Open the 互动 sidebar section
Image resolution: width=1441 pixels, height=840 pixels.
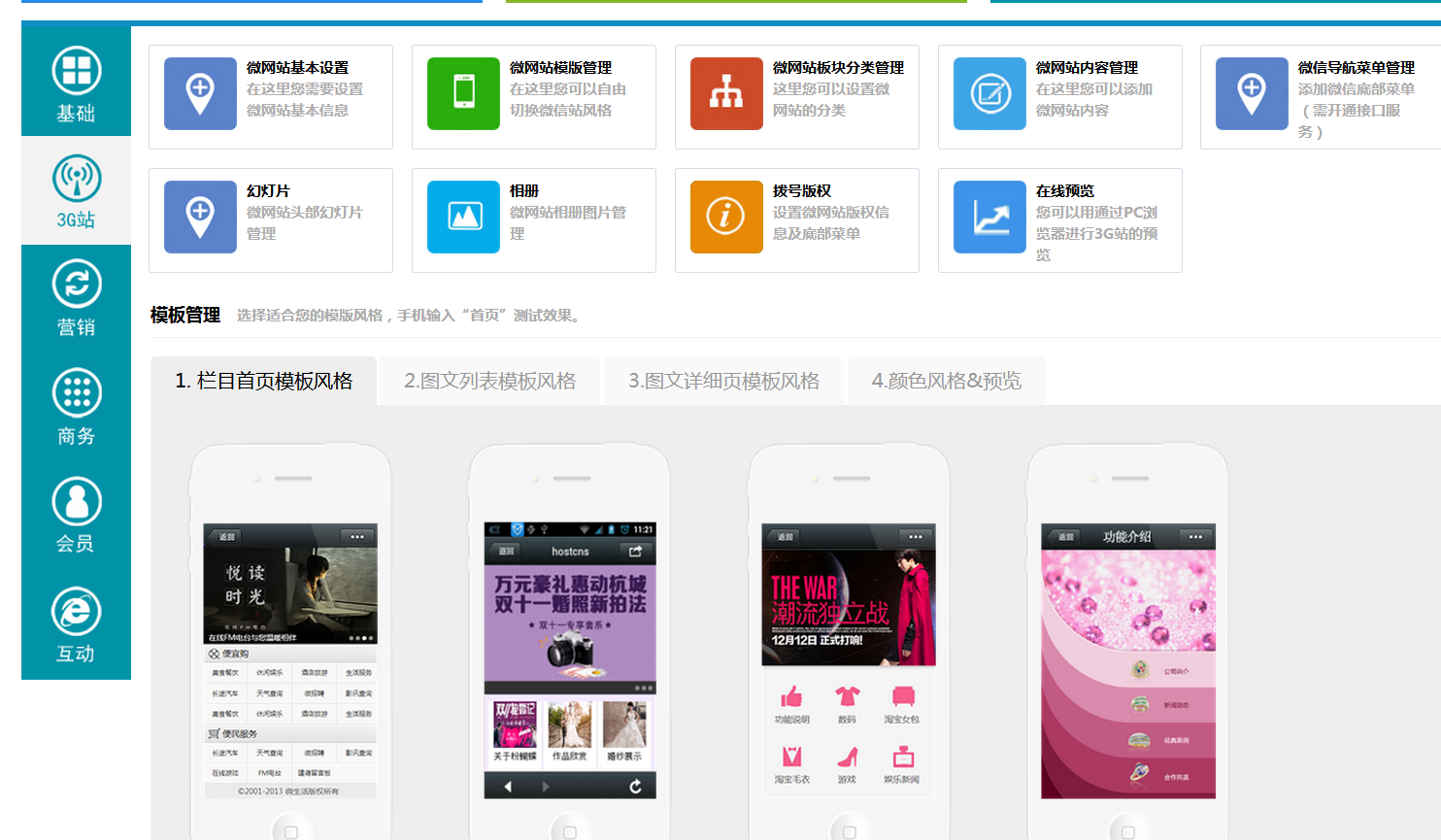tap(76, 625)
